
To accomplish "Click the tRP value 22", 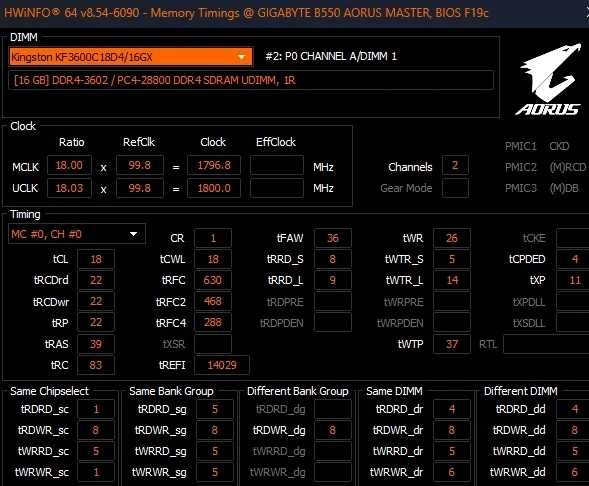I will pyautogui.click(x=96, y=322).
